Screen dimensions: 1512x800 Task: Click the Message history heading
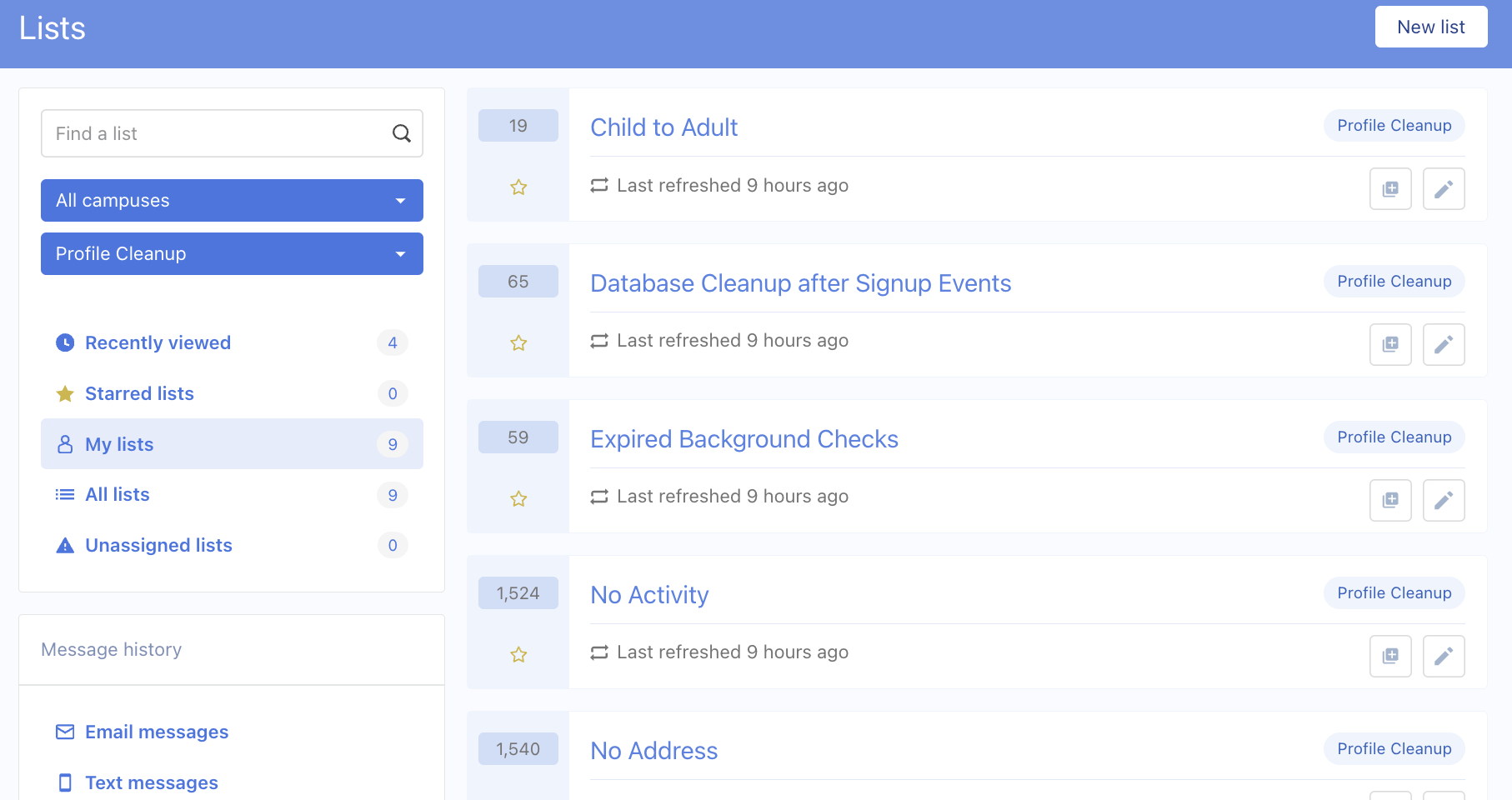pyautogui.click(x=112, y=650)
